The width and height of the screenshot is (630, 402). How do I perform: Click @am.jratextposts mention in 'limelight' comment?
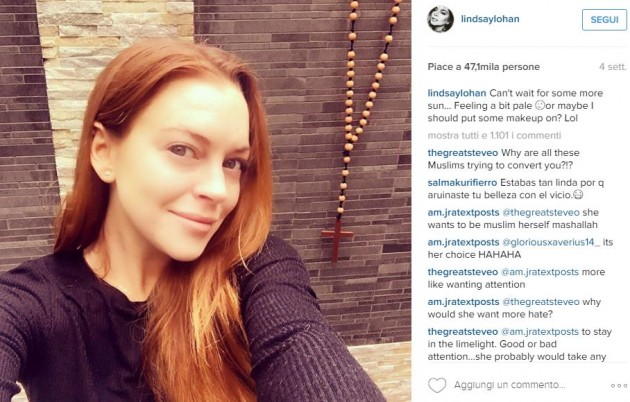pyautogui.click(x=540, y=332)
